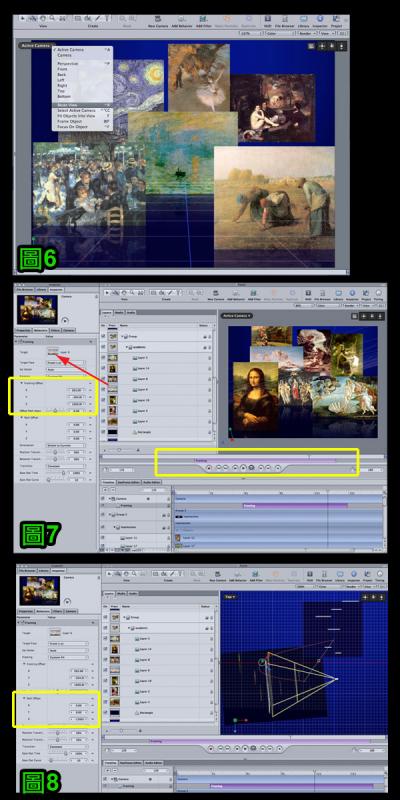Toggle the Camera row checkbox in Figure 7 timeline
Screen dimensions: 400x800
coord(104,498)
